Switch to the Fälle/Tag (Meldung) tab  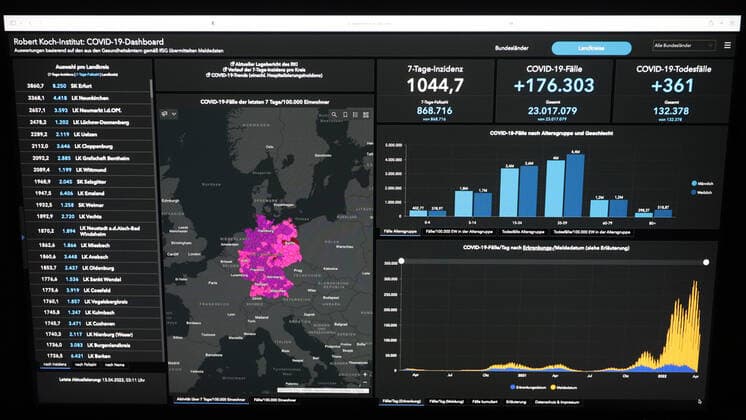pyautogui.click(x=446, y=402)
